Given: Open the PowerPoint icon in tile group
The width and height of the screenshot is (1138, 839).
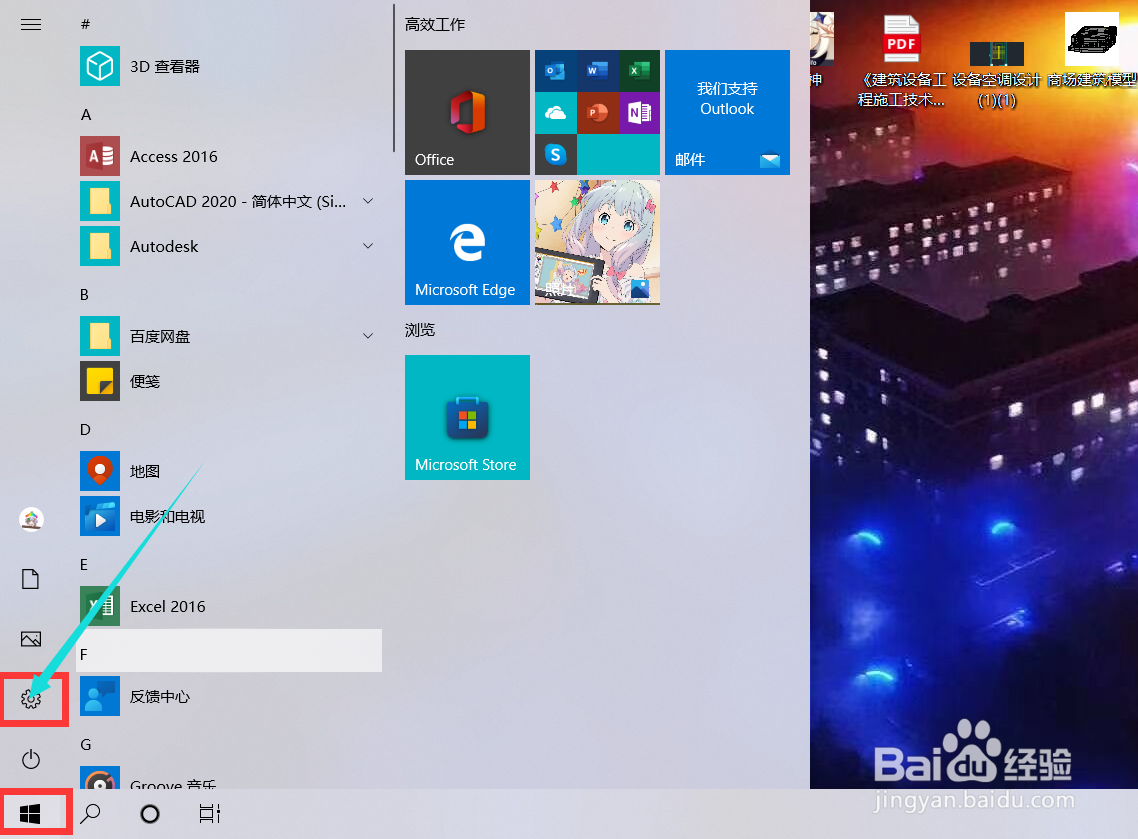Looking at the screenshot, I should [597, 112].
